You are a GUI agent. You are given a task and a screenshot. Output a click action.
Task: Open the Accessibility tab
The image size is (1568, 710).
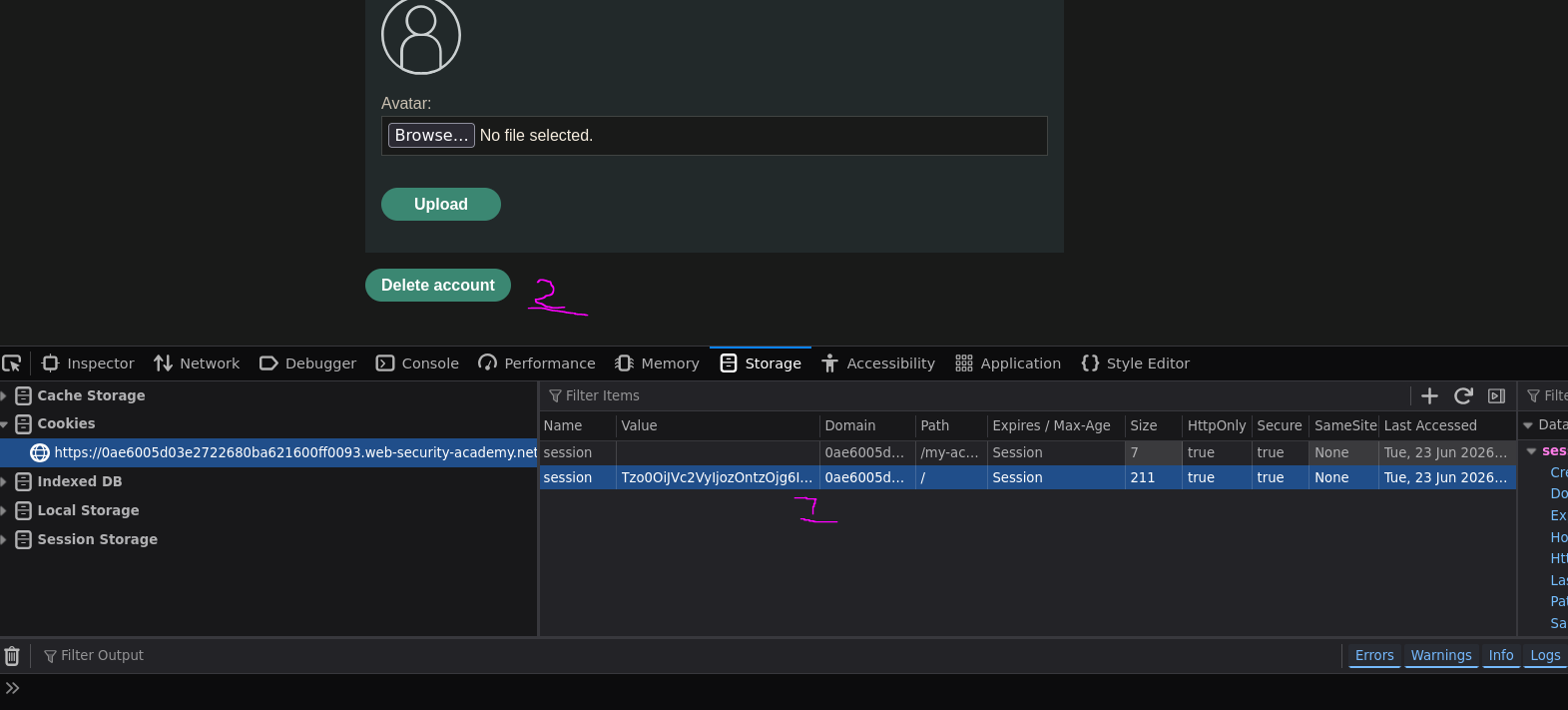tap(878, 363)
